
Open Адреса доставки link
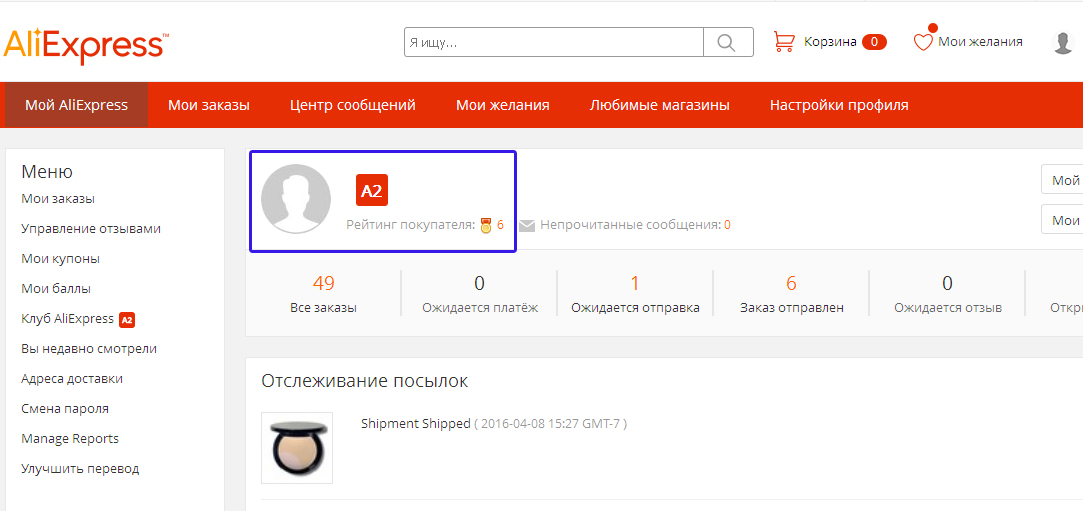[x=73, y=378]
